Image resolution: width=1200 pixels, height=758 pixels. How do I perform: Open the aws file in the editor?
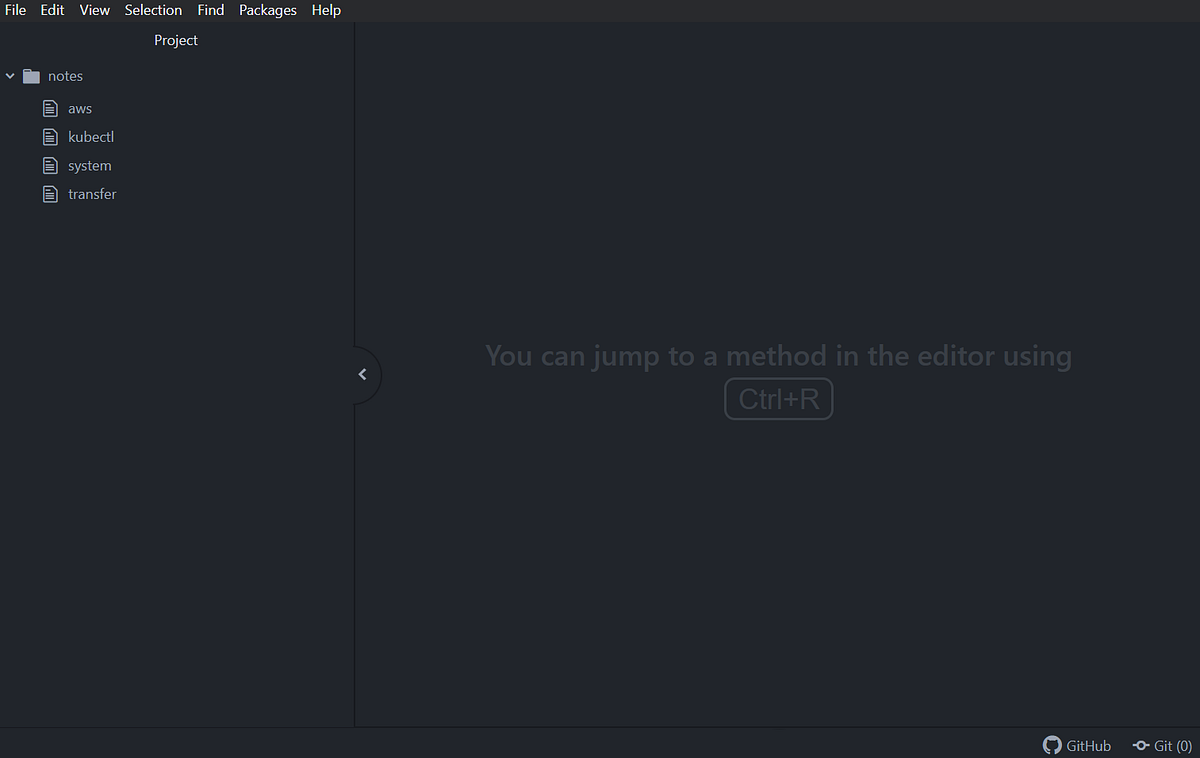tap(79, 108)
